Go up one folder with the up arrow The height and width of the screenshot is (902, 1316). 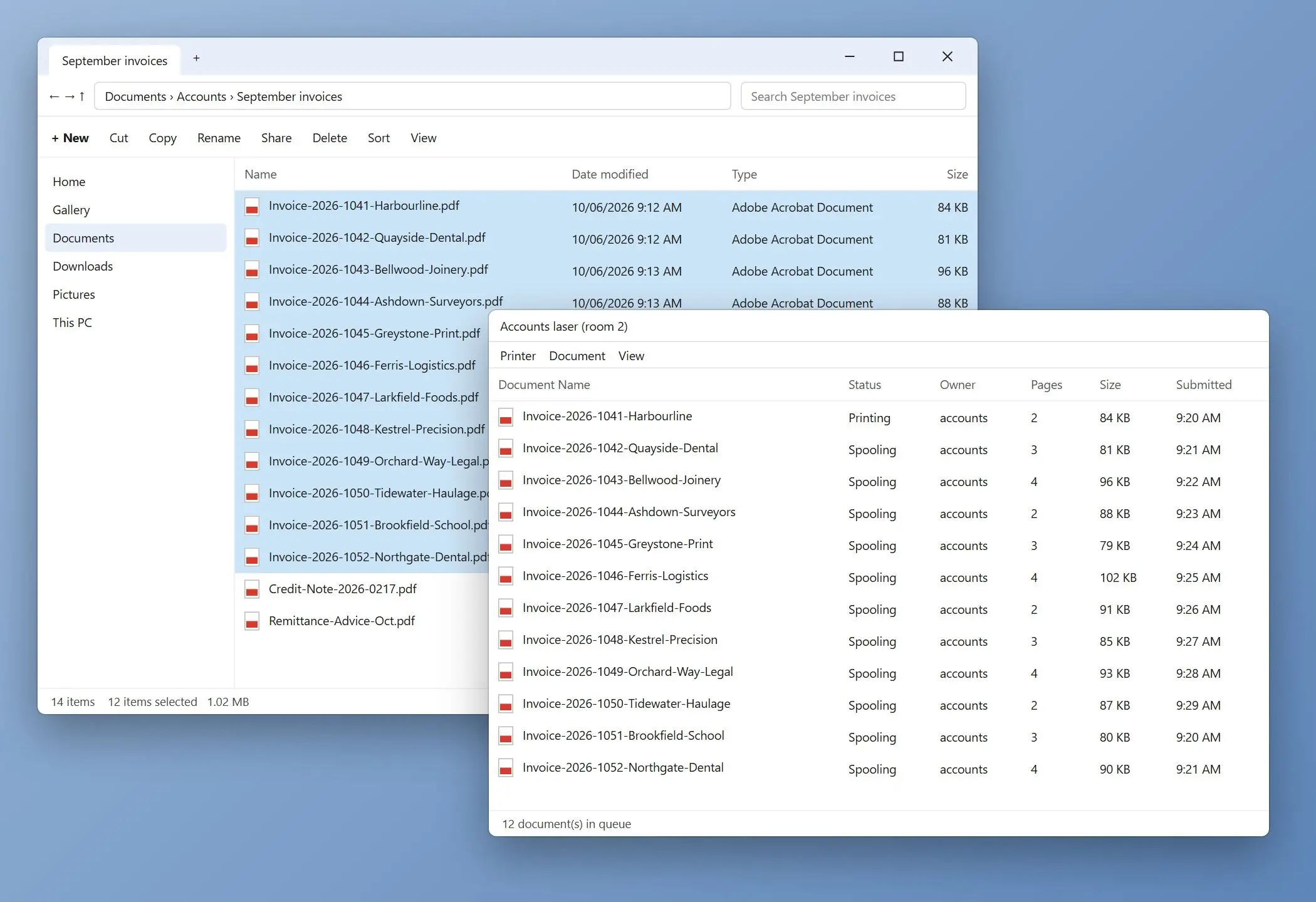[x=81, y=96]
